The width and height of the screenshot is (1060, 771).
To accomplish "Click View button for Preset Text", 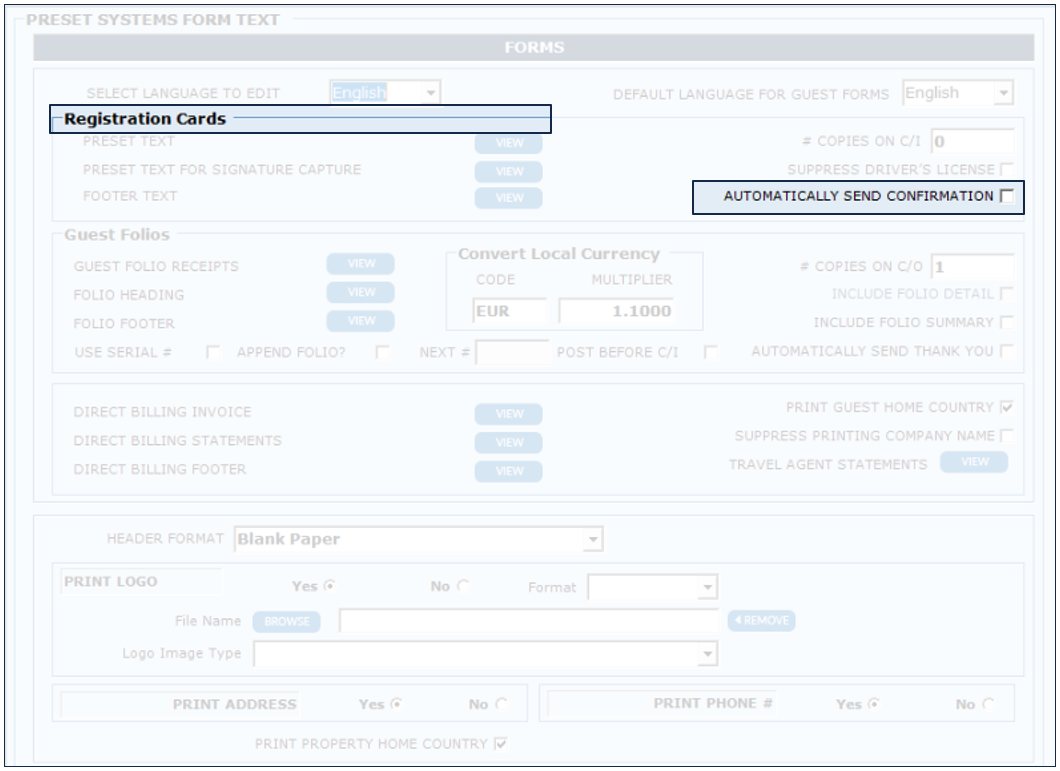I will click(509, 143).
